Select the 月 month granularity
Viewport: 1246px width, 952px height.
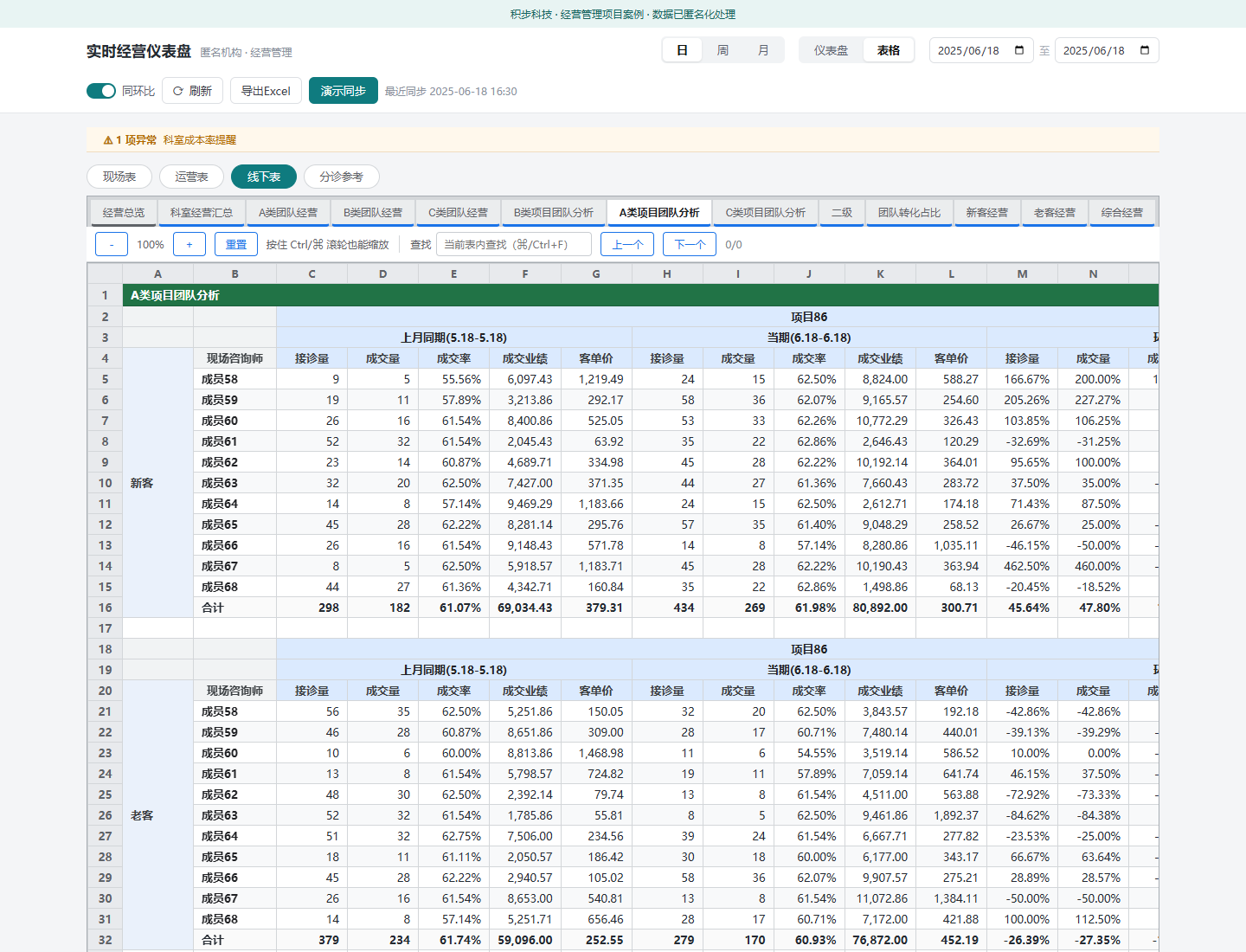[x=763, y=50]
